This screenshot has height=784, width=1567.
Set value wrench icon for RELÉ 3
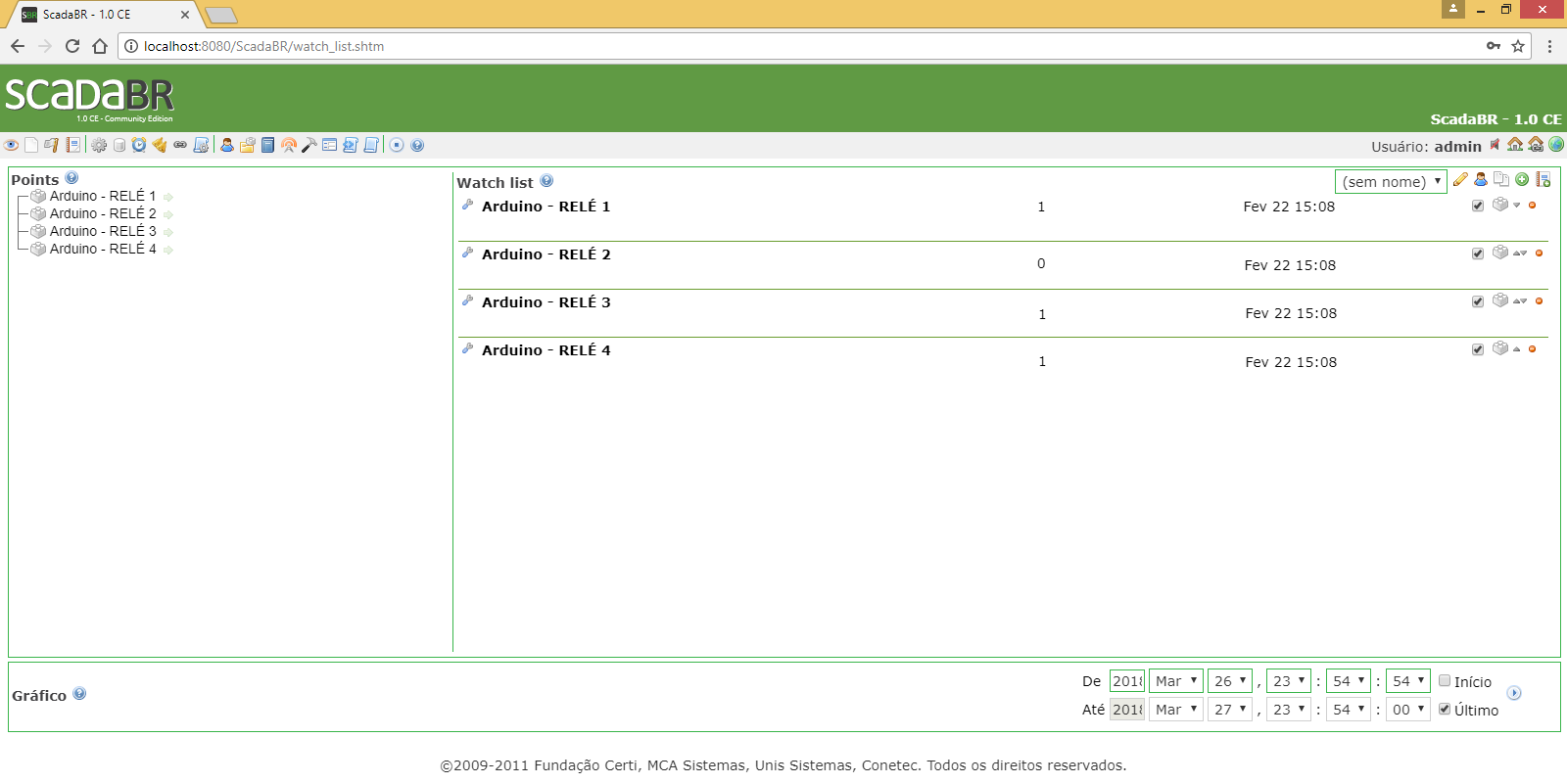[x=468, y=301]
